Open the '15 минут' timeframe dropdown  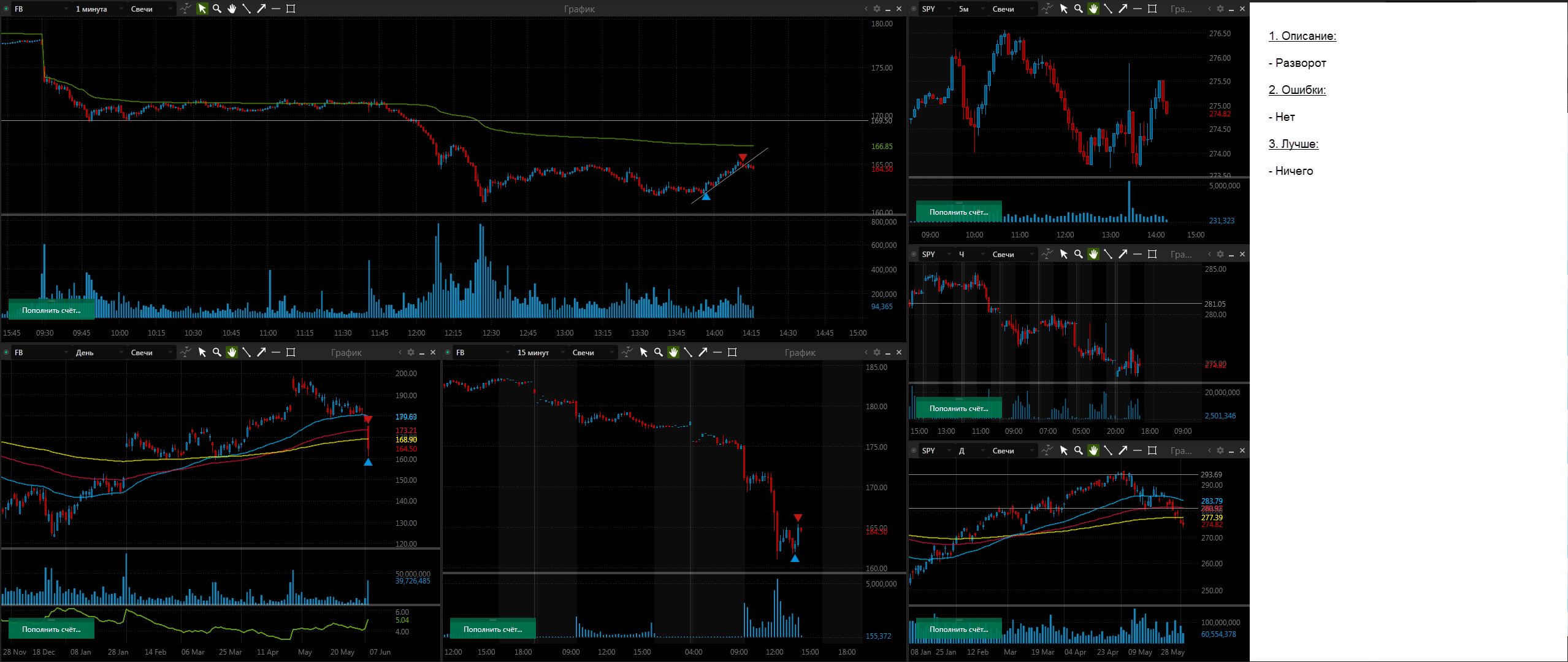point(540,352)
